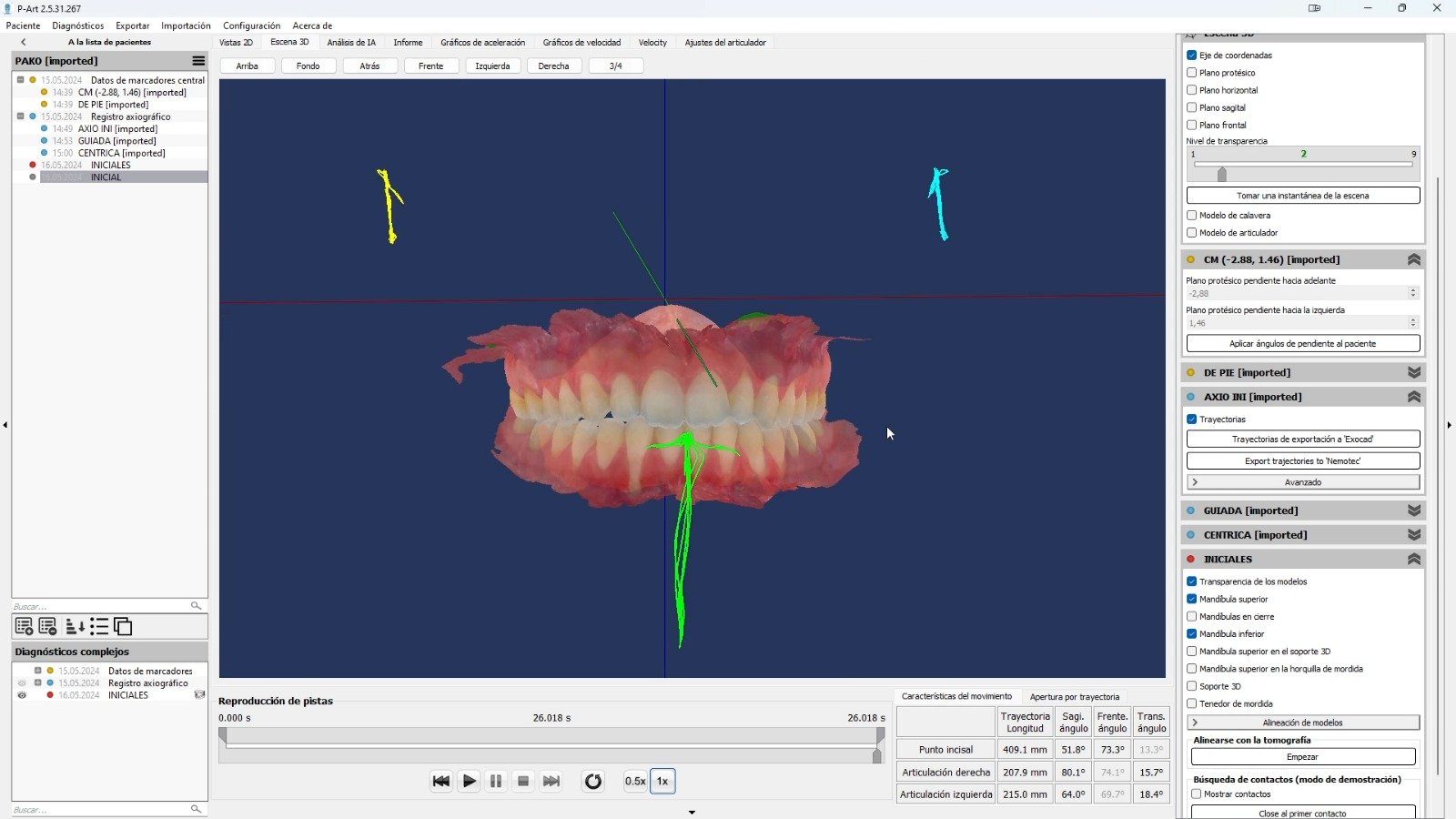
Task: Click the Frente view button
Action: coord(430,66)
